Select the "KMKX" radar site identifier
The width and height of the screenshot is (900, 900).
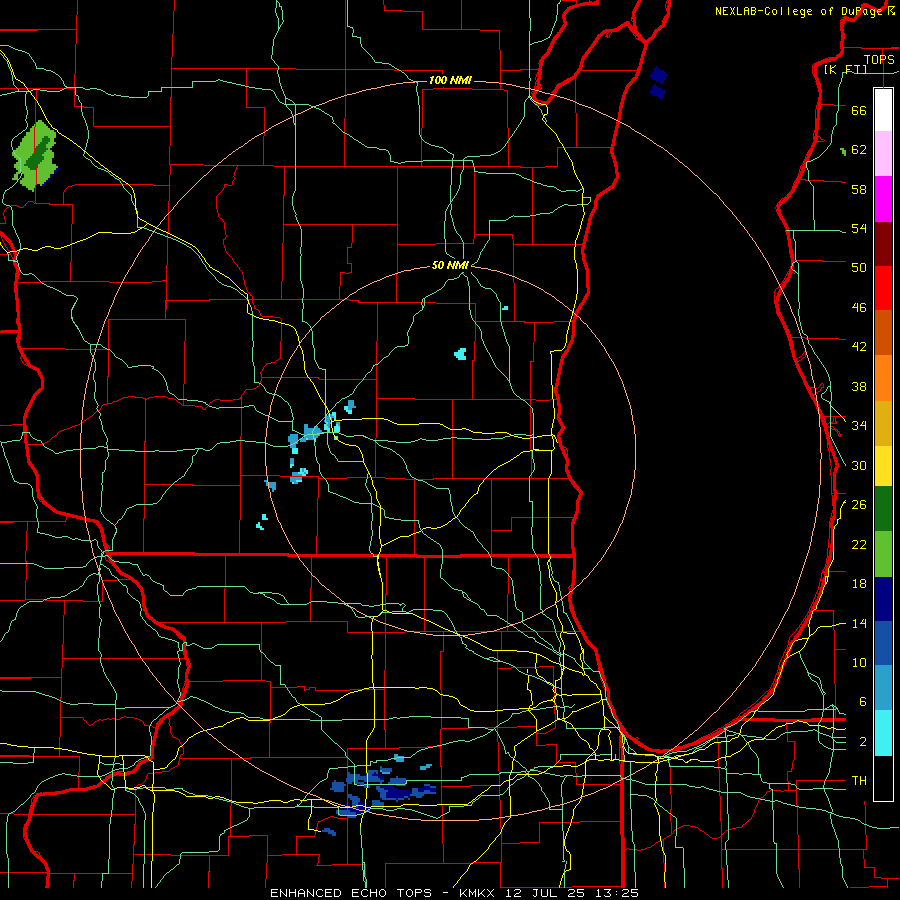coord(479,893)
